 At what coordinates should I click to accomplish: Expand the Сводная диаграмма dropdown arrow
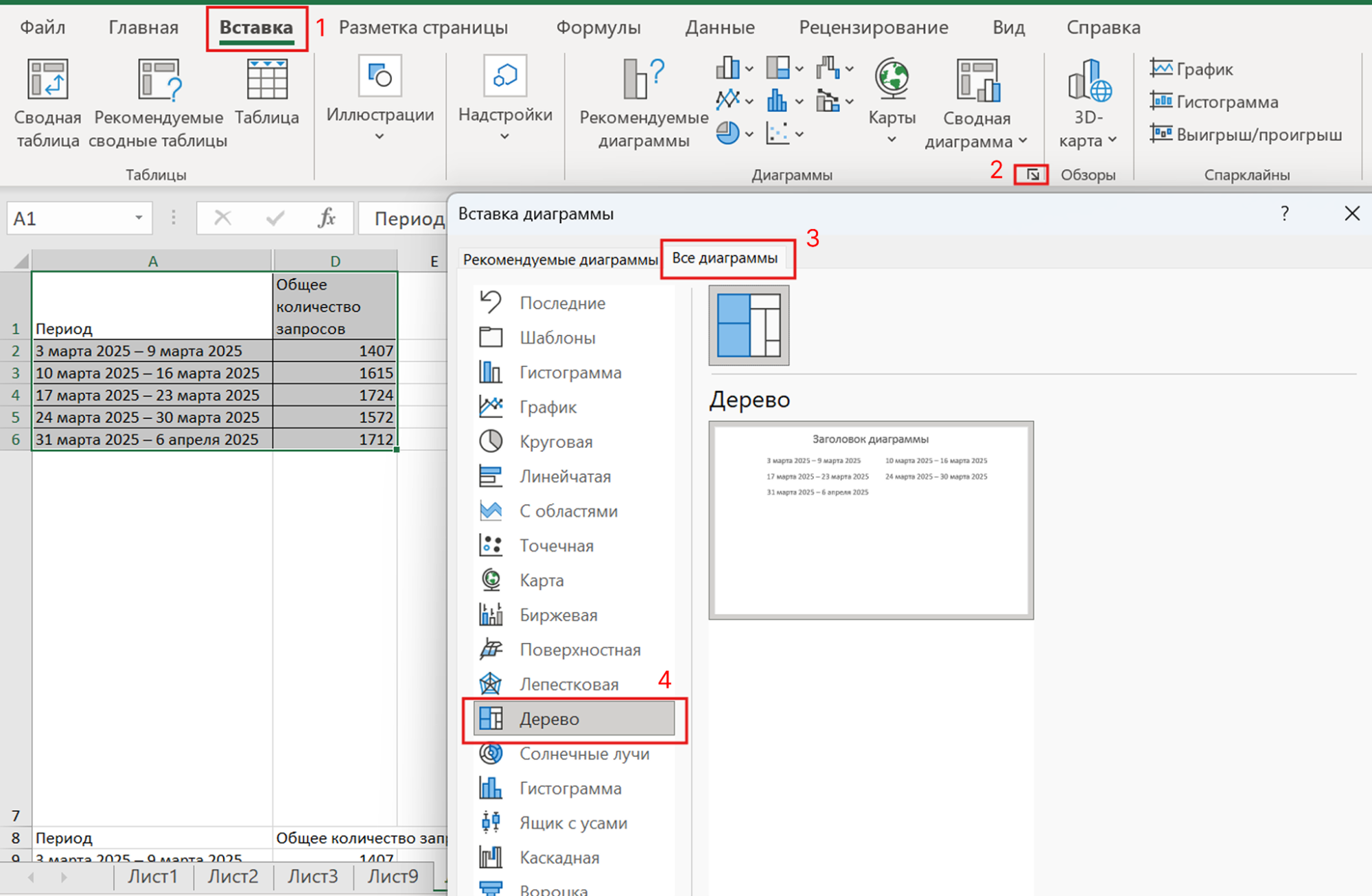tap(1023, 141)
